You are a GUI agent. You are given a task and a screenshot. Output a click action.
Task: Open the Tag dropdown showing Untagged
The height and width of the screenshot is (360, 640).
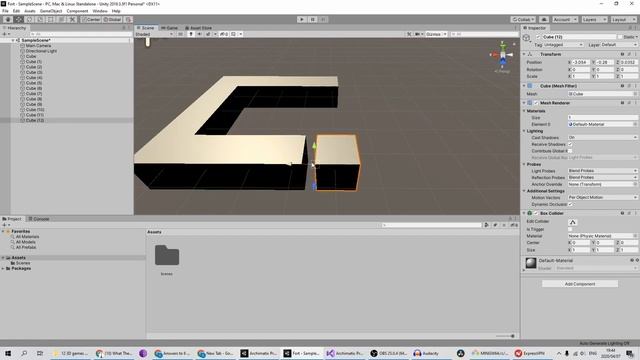563,45
